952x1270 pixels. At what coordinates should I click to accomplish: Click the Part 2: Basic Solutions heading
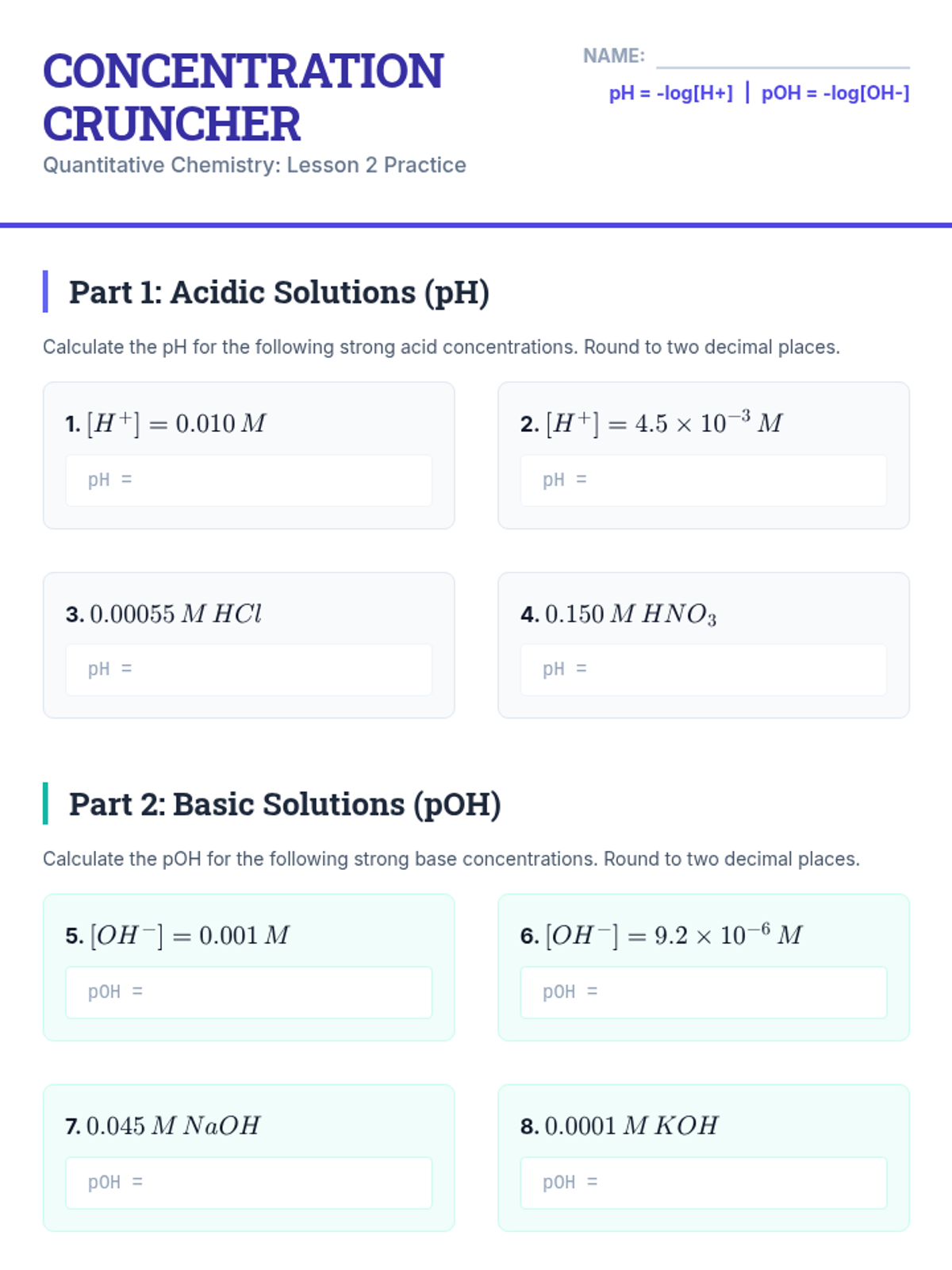point(285,804)
